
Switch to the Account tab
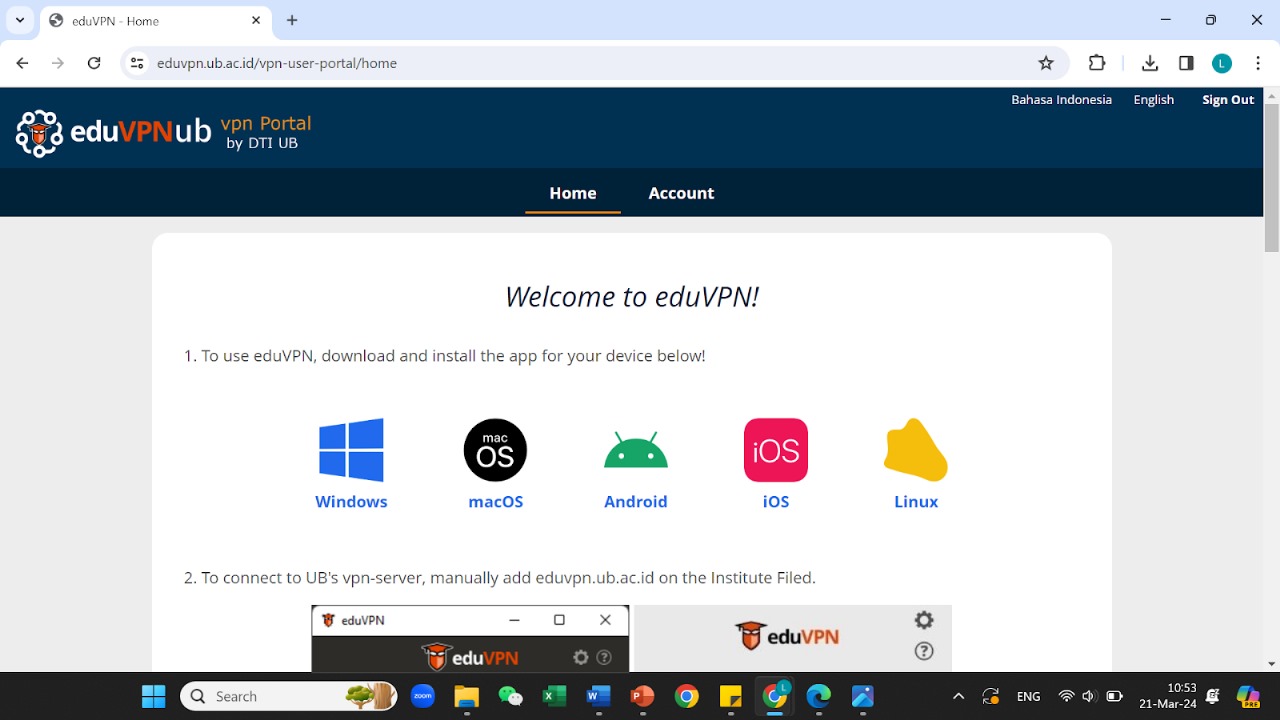pyautogui.click(x=681, y=193)
